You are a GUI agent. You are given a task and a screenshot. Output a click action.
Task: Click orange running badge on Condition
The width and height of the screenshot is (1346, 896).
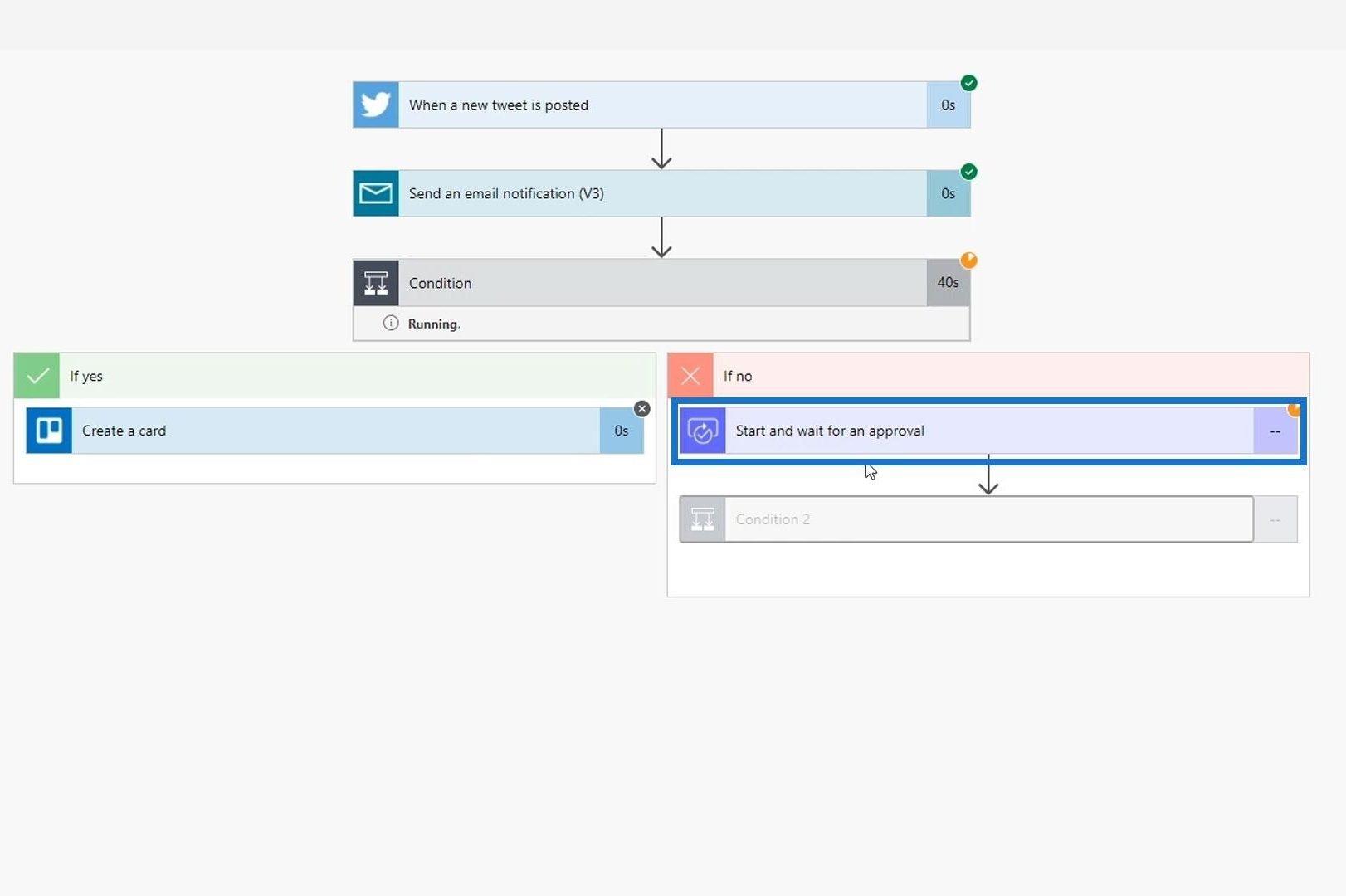point(968,261)
